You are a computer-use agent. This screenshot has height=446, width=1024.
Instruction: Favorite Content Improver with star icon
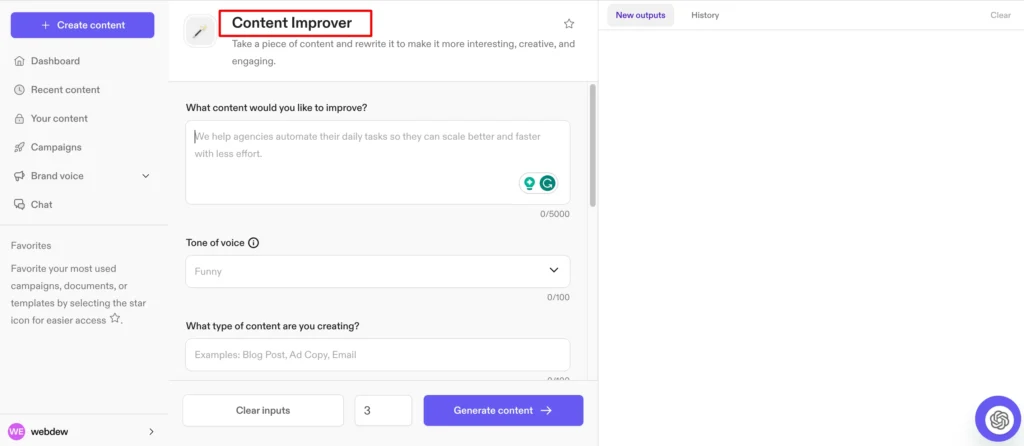click(x=569, y=24)
